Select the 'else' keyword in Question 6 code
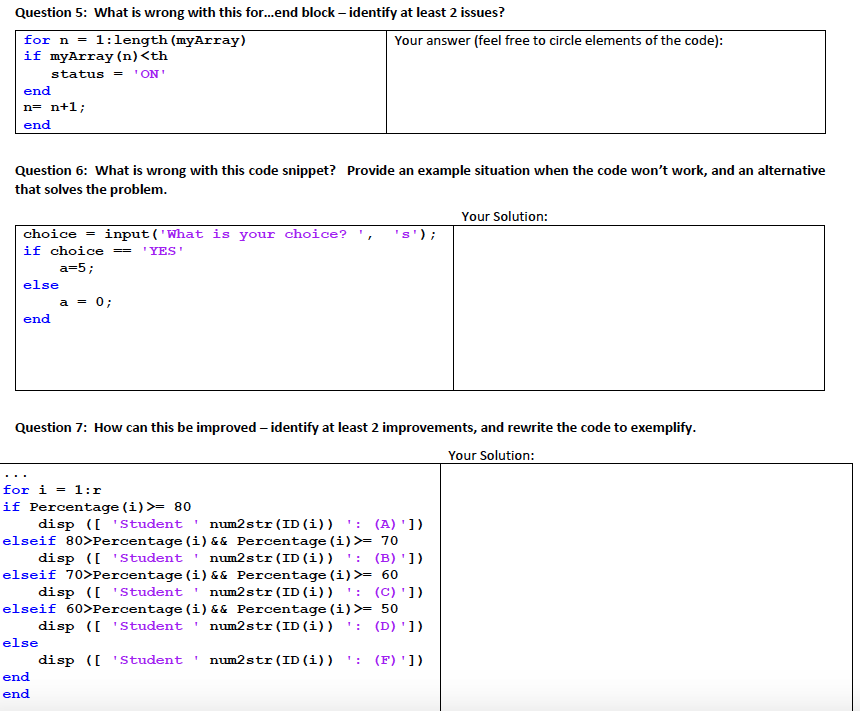The height and width of the screenshot is (711, 860). tap(36, 284)
